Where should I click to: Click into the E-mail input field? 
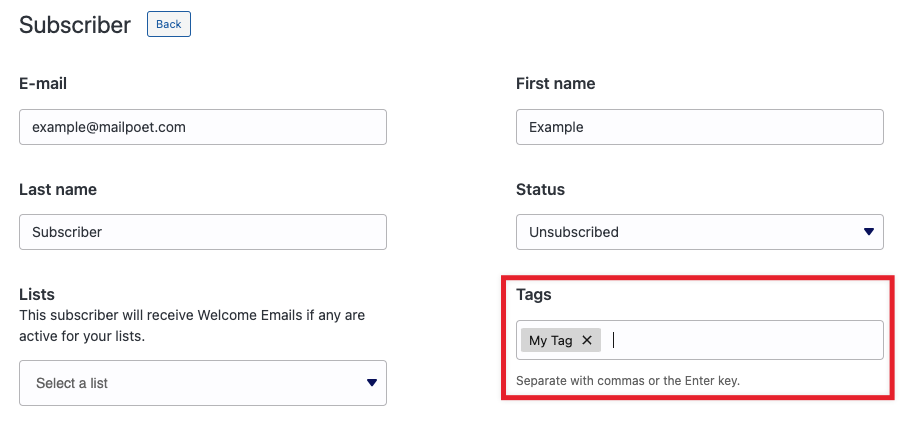pos(202,127)
